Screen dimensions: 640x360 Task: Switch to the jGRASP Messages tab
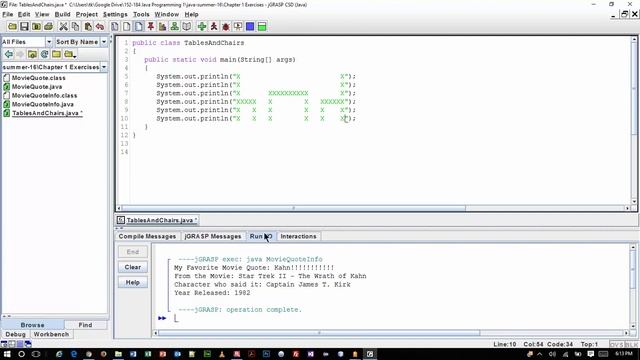213,236
